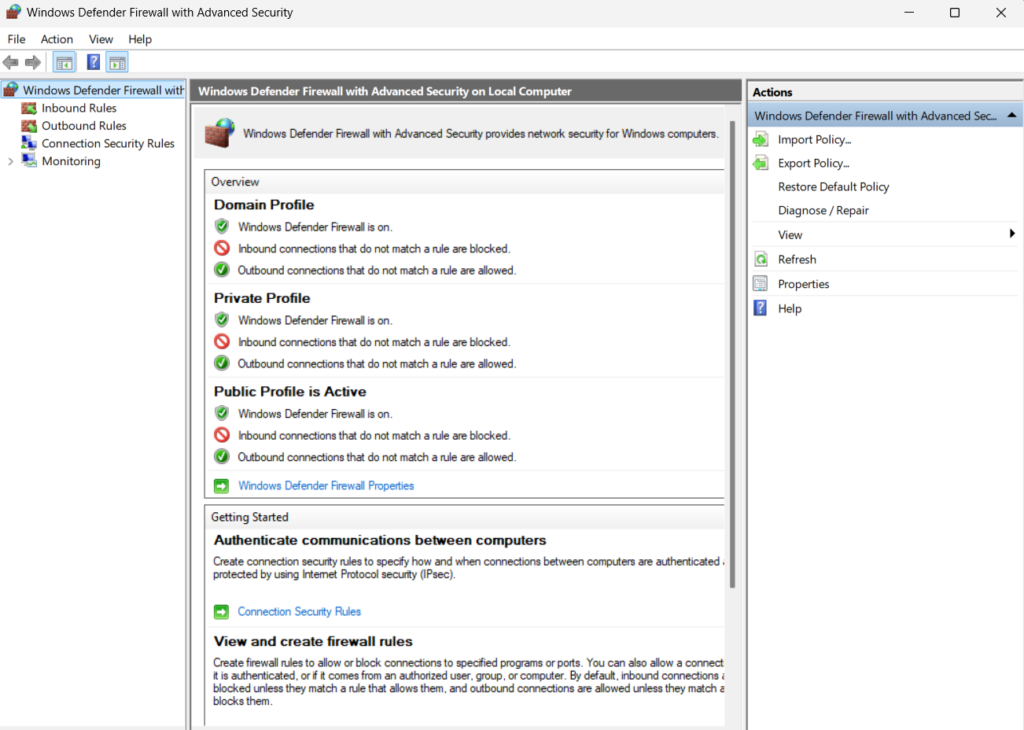Select Connection Security Rules in the tree
The image size is (1024, 730).
(x=108, y=143)
